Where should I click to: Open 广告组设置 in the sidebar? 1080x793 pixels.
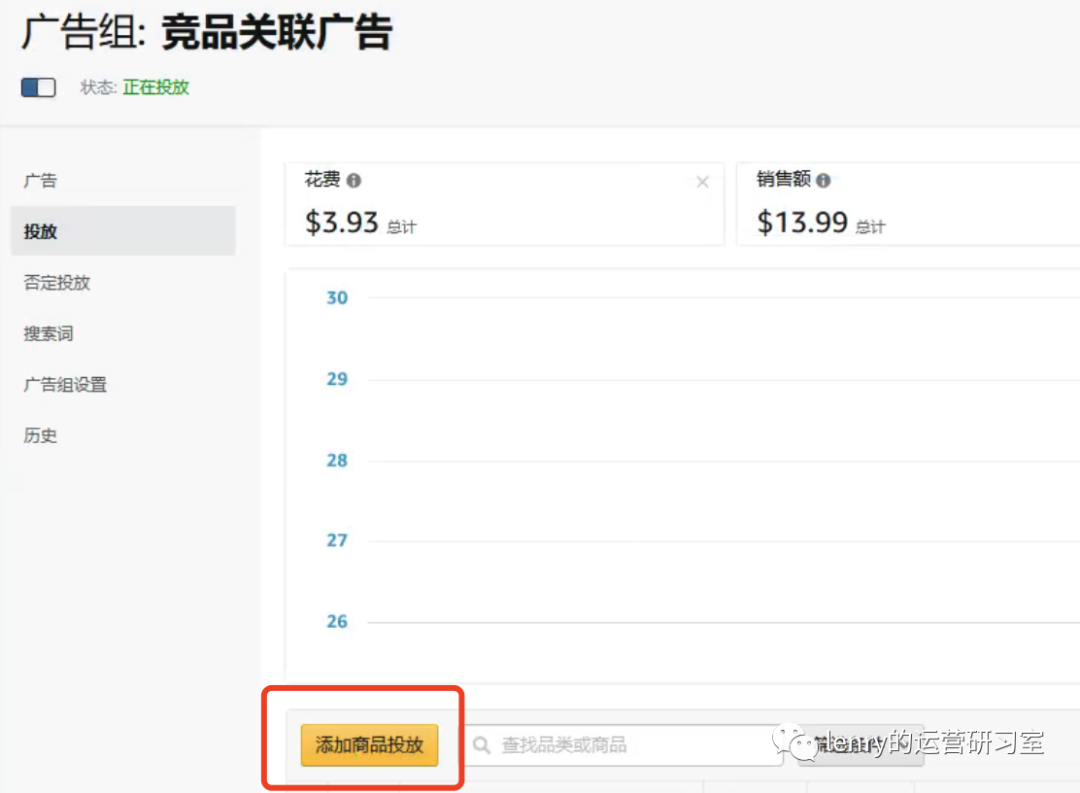[65, 384]
